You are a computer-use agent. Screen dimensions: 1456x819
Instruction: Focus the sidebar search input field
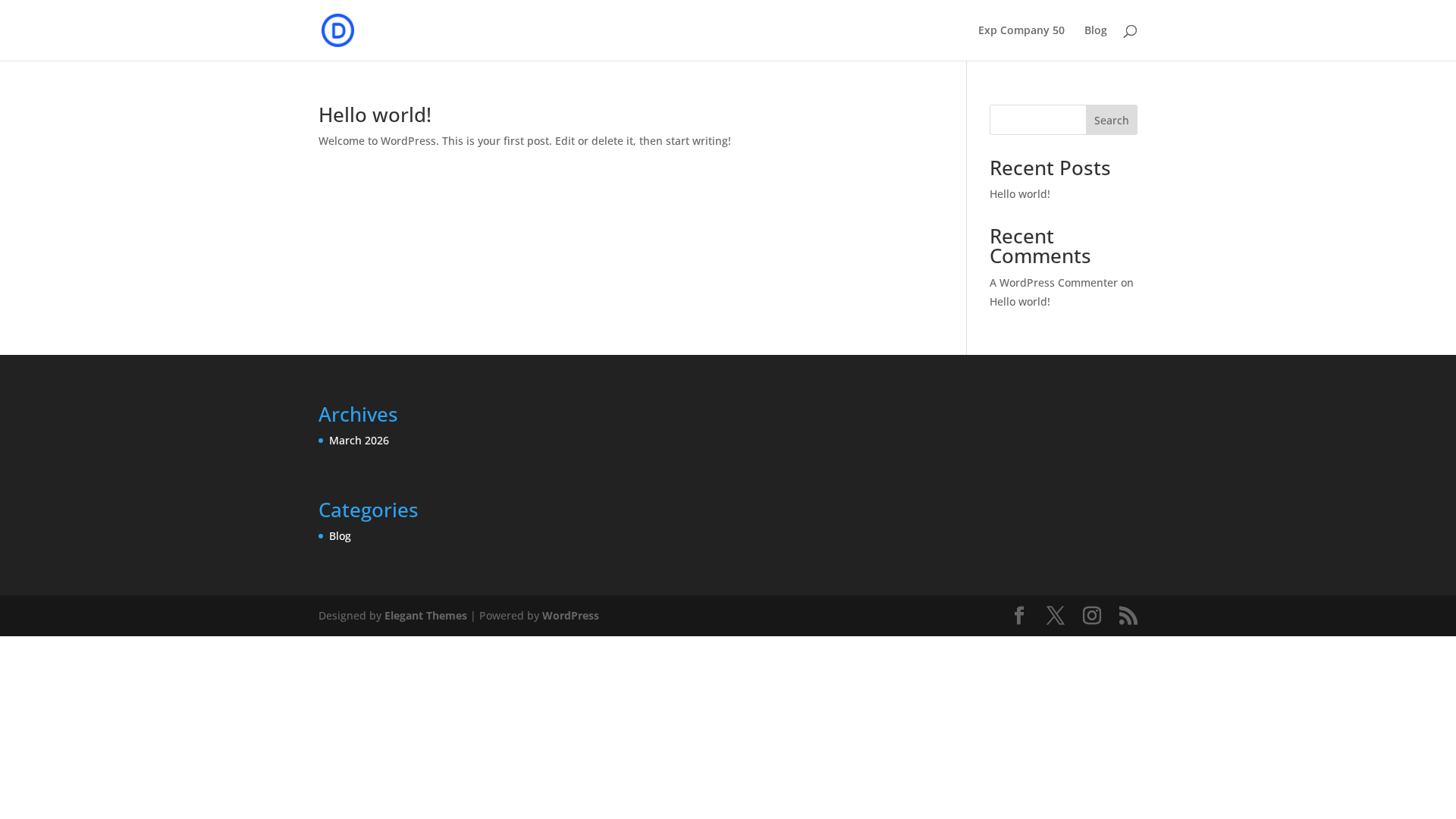tap(1037, 120)
